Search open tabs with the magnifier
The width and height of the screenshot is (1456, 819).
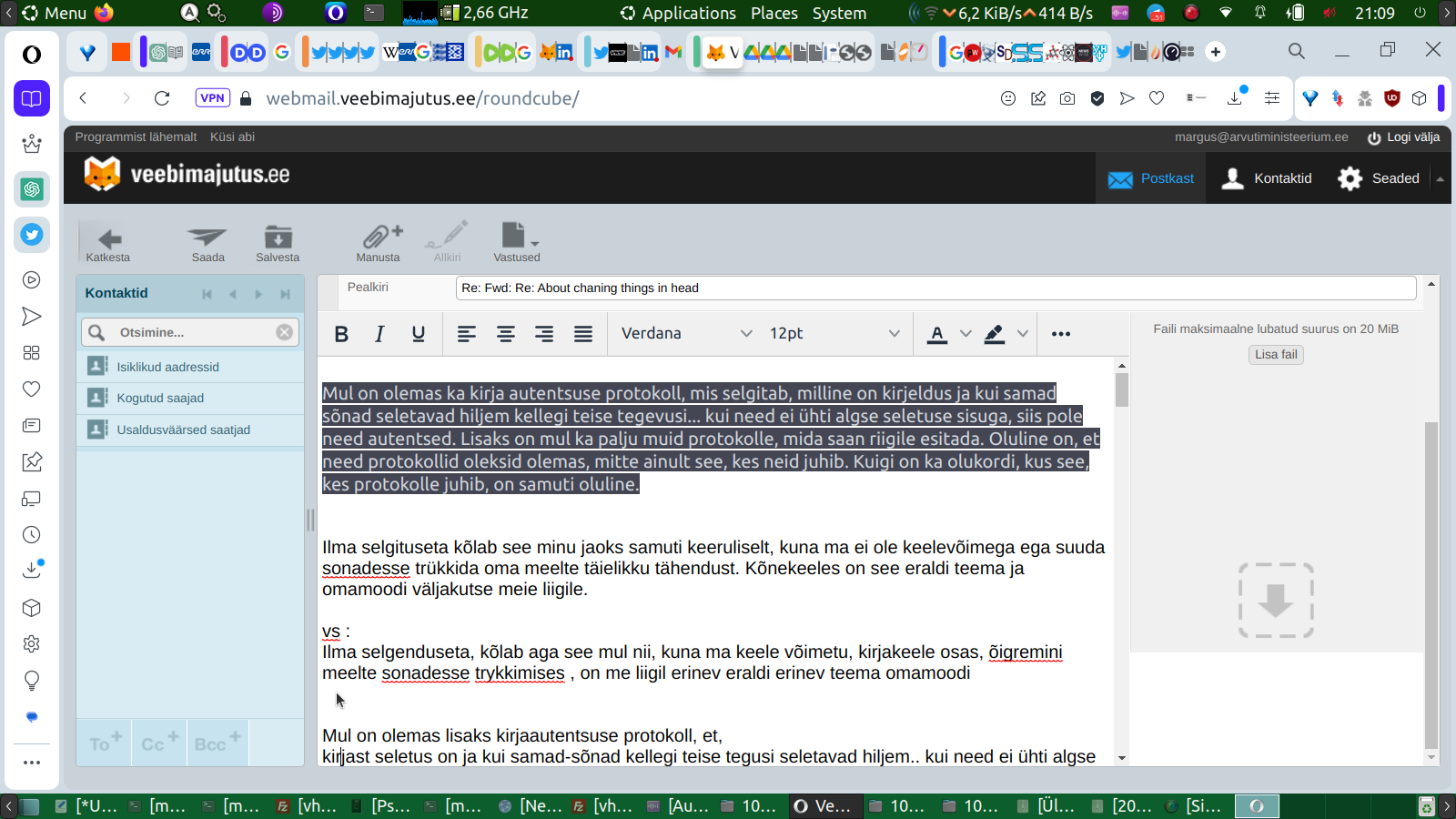(x=1297, y=51)
